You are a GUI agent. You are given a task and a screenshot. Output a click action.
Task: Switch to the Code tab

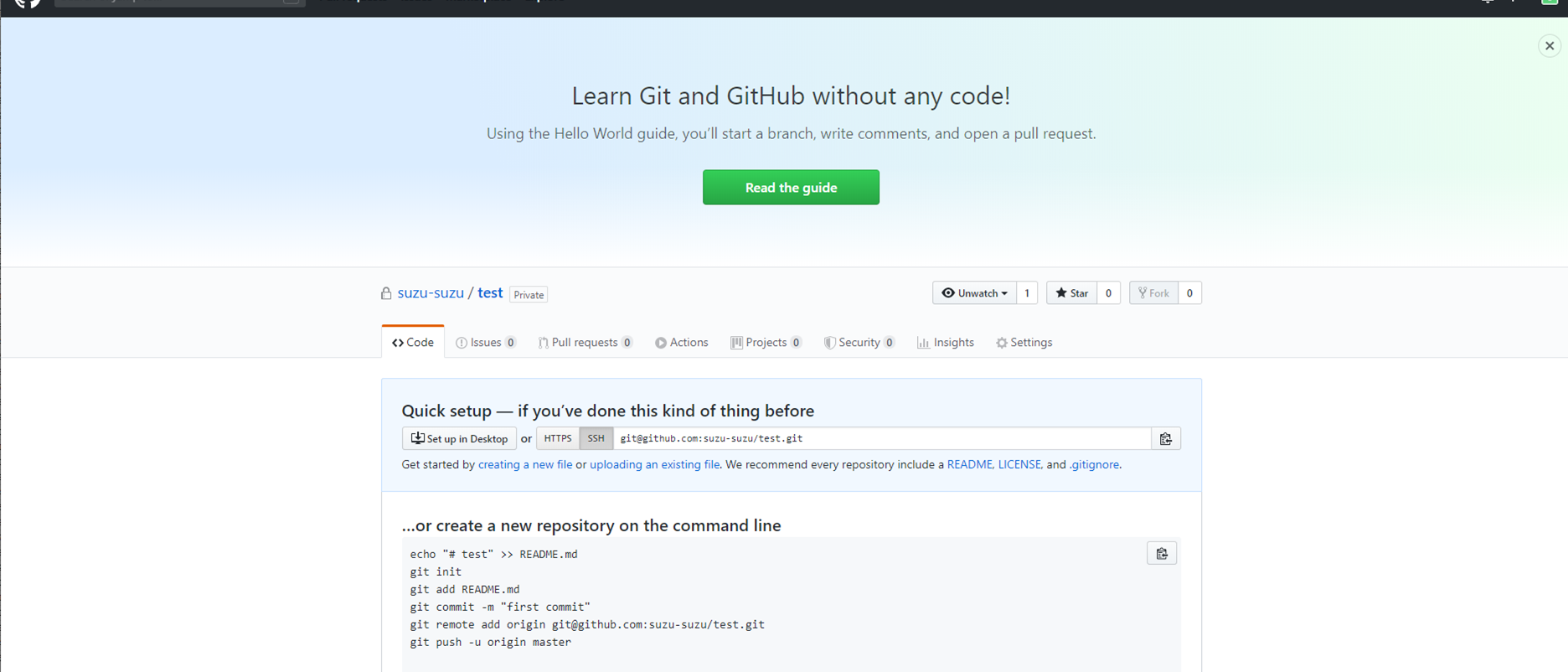(413, 342)
